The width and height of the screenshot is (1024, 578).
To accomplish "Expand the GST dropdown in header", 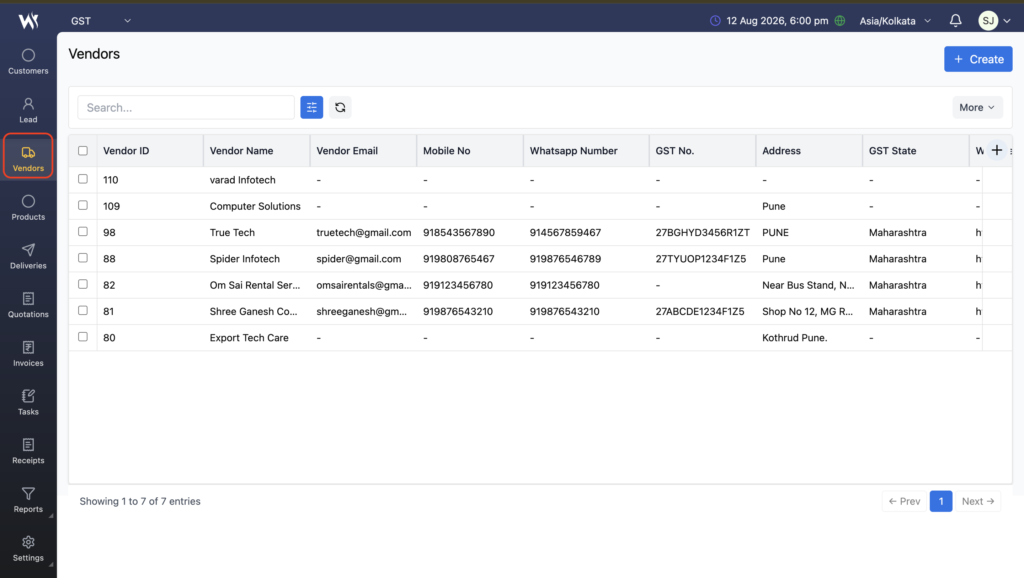I will pos(101,21).
